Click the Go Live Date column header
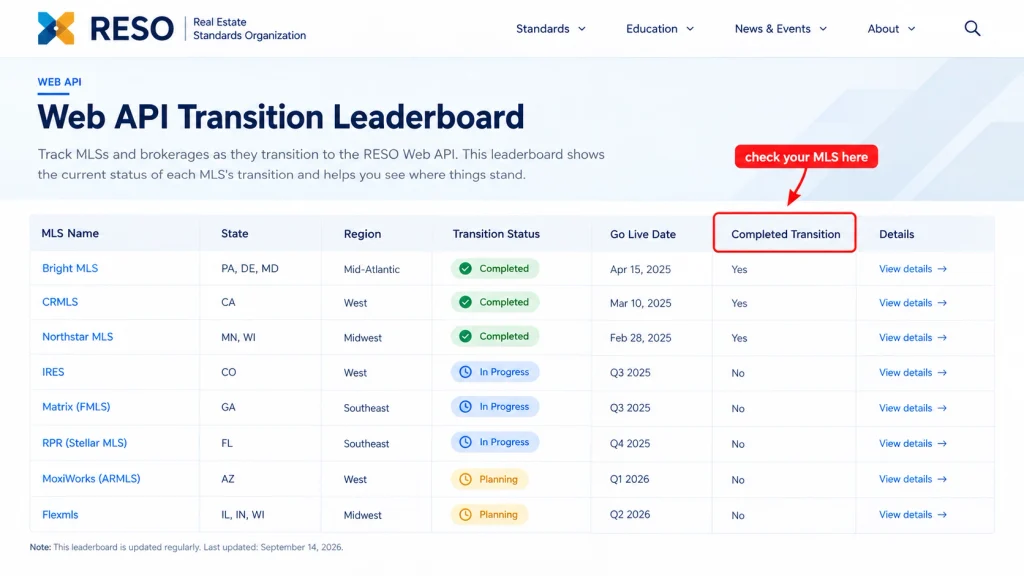Image resolution: width=1024 pixels, height=576 pixels. pos(643,234)
